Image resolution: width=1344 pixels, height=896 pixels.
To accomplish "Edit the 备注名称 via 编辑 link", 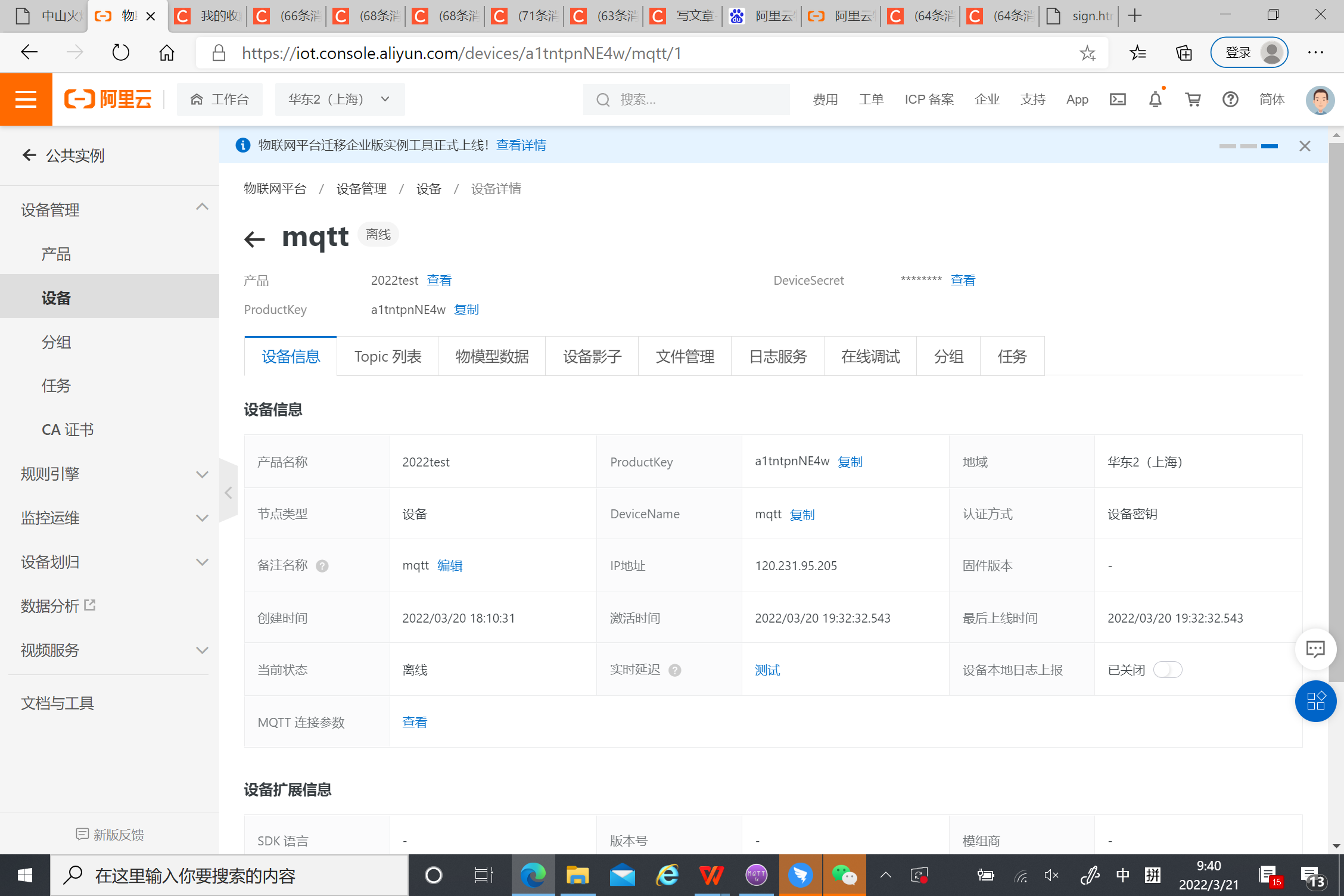I will coord(450,566).
